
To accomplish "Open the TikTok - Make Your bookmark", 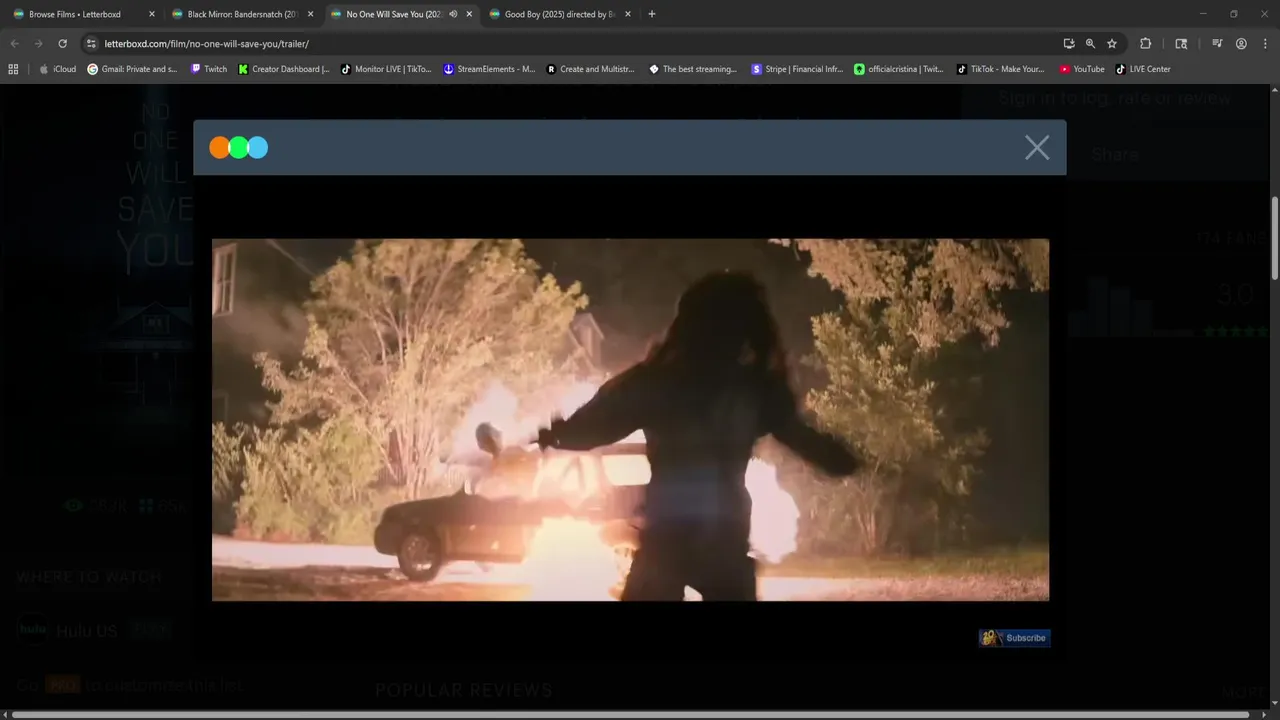I will (x=1001, y=69).
